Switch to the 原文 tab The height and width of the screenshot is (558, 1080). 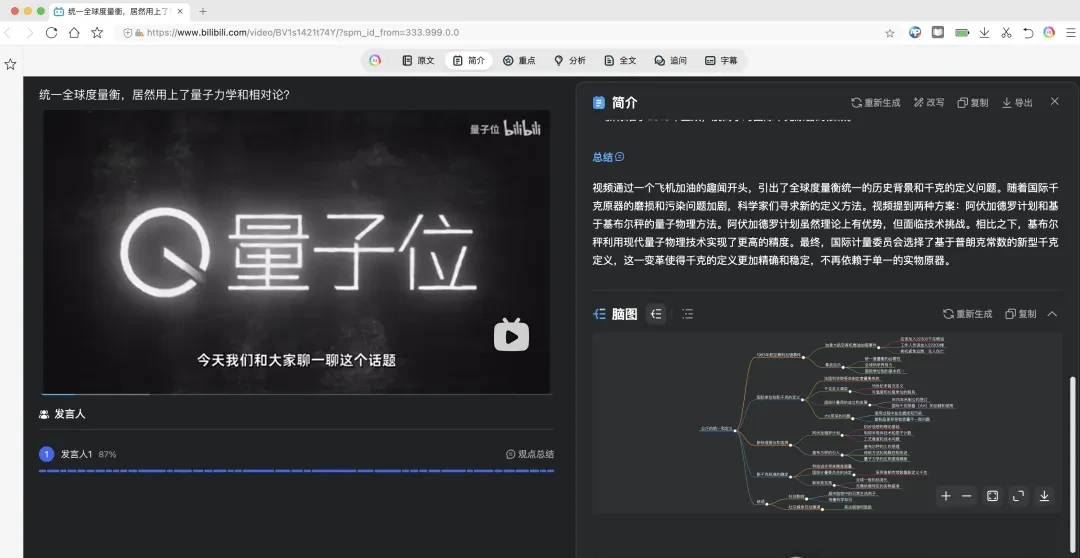click(x=419, y=61)
